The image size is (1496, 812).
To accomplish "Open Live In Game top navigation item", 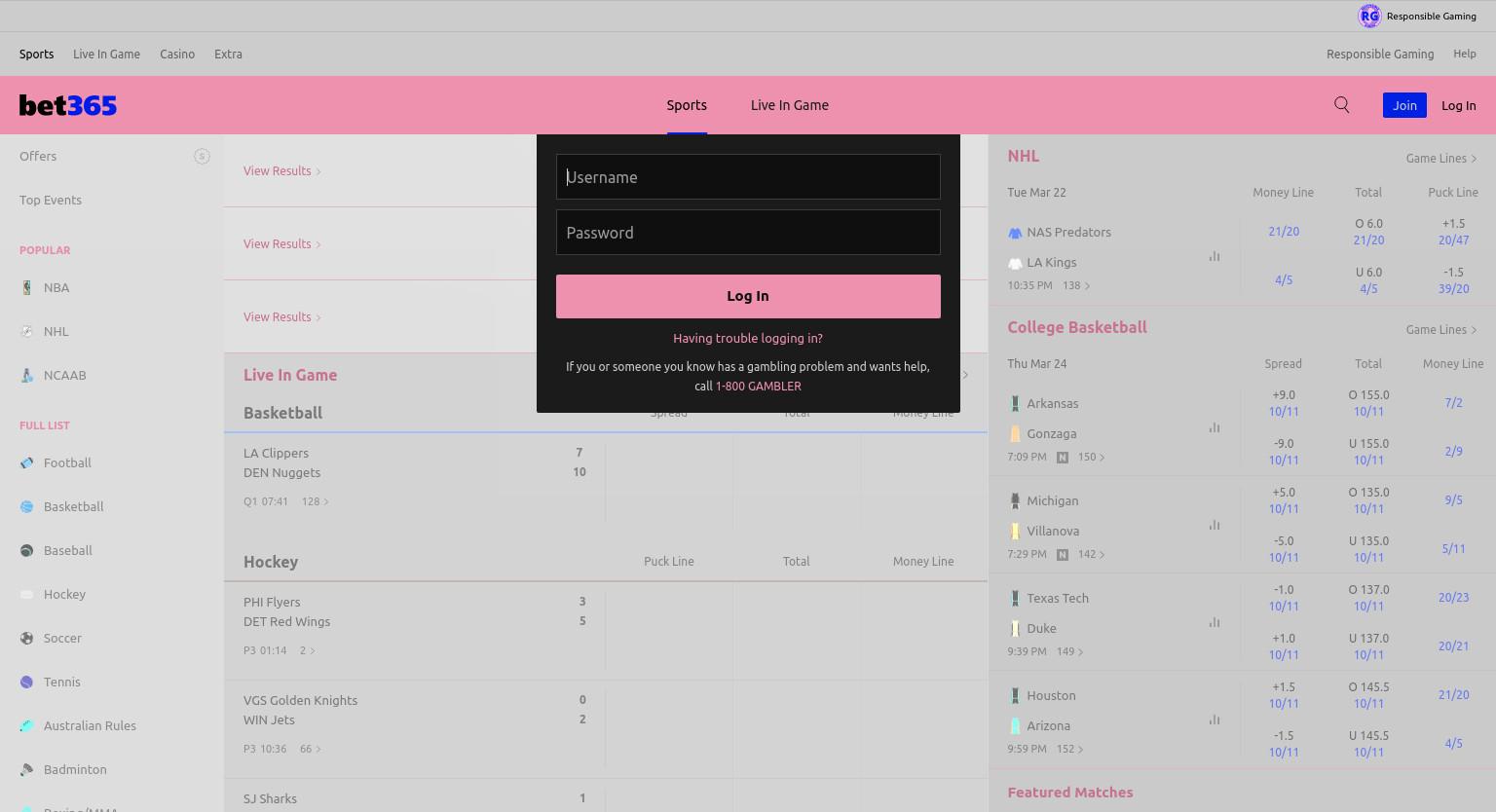I will 106,54.
